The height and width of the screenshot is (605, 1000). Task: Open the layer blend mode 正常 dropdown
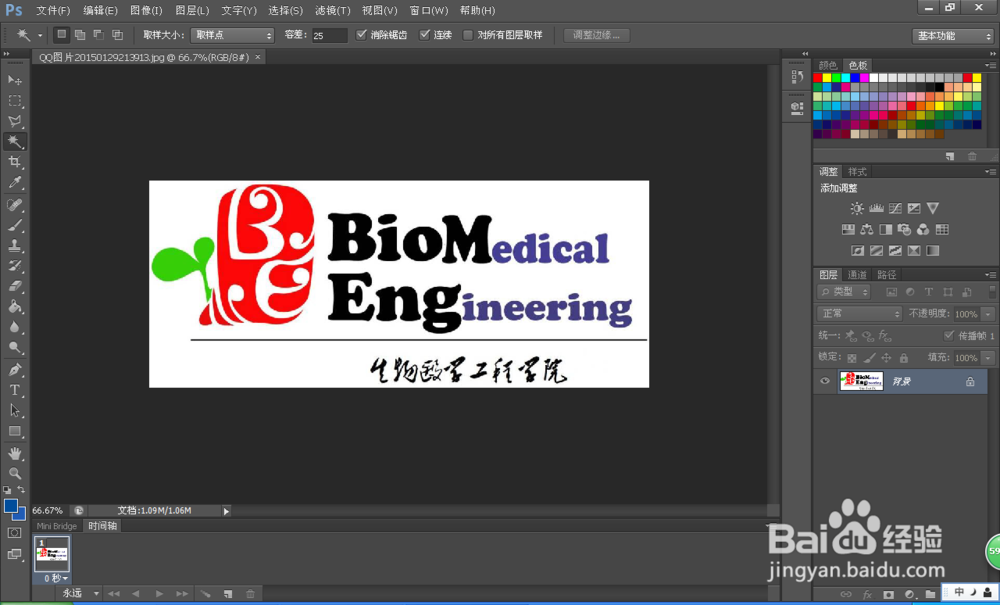tap(860, 313)
